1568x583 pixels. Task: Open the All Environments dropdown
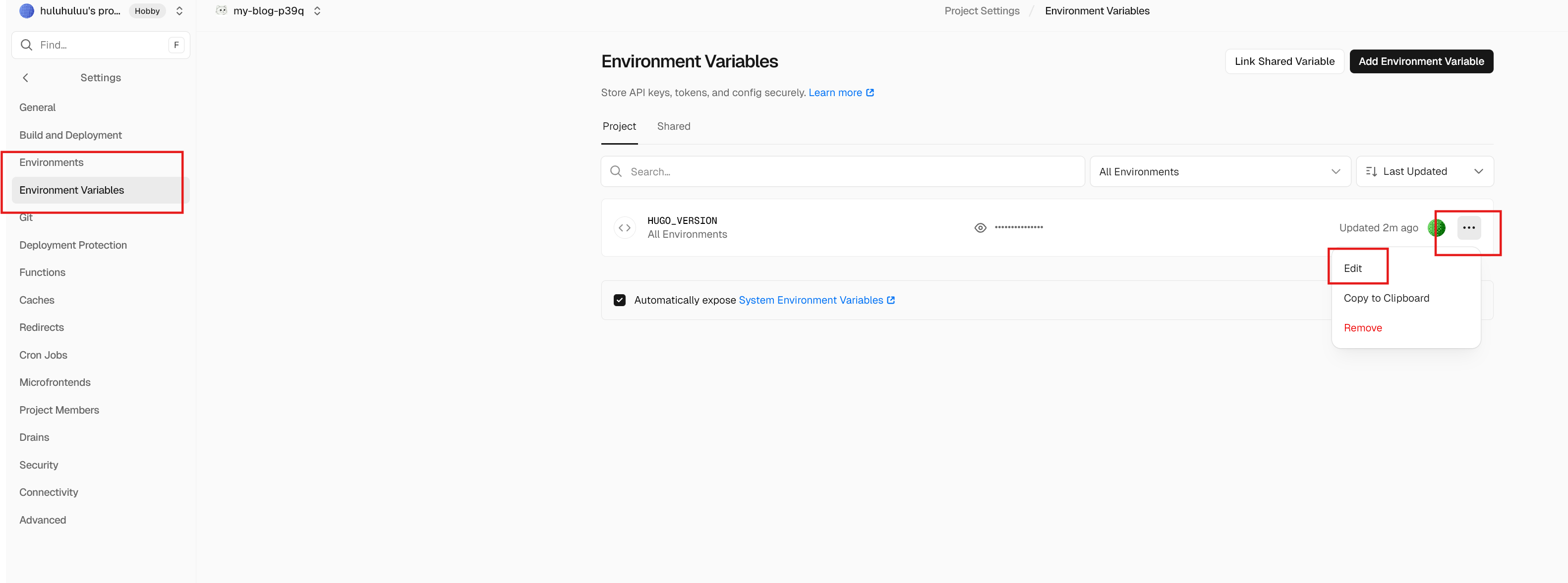click(x=1219, y=172)
